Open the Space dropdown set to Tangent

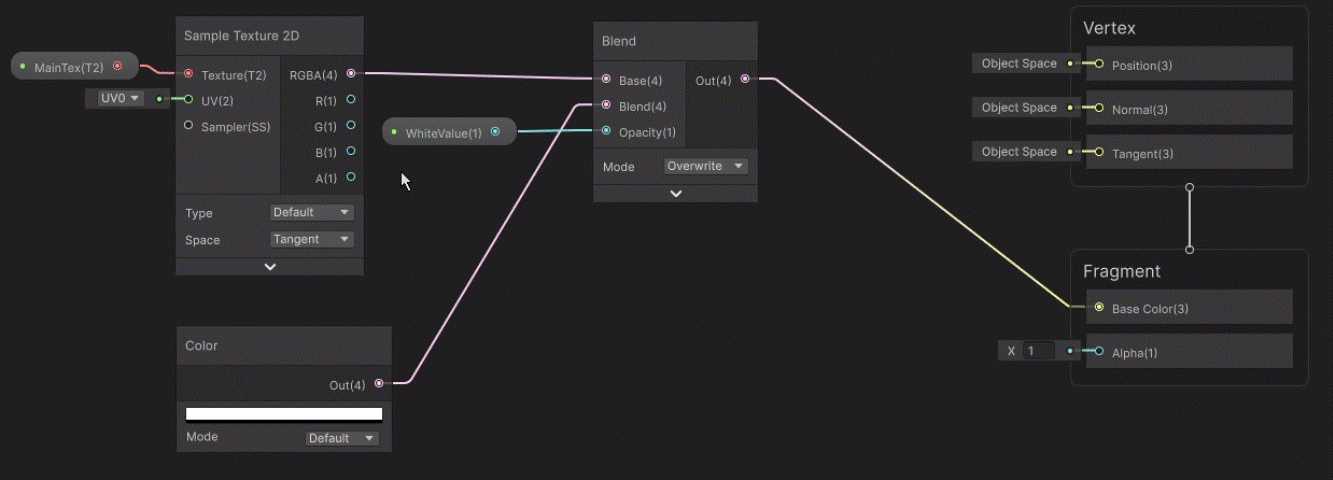click(312, 239)
